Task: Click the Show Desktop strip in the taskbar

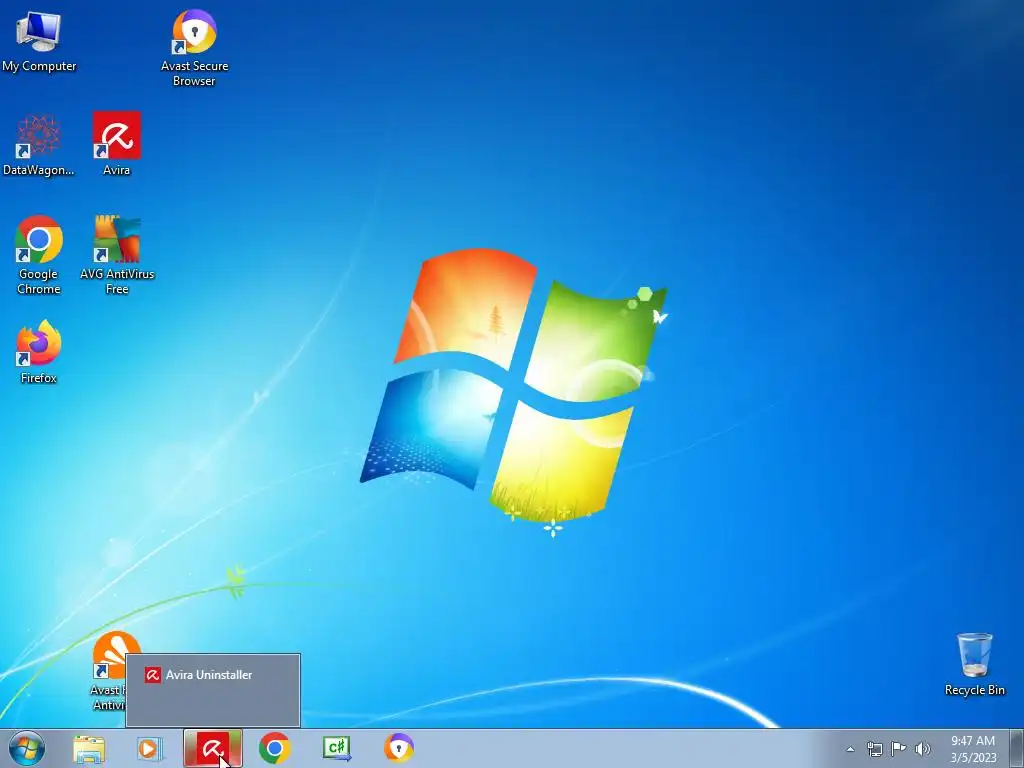Action: (1017, 748)
